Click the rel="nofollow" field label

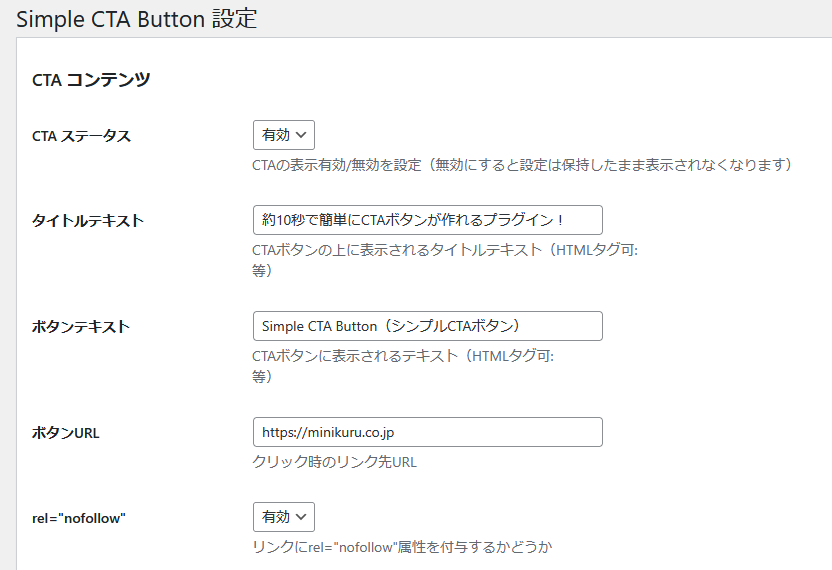point(79,518)
